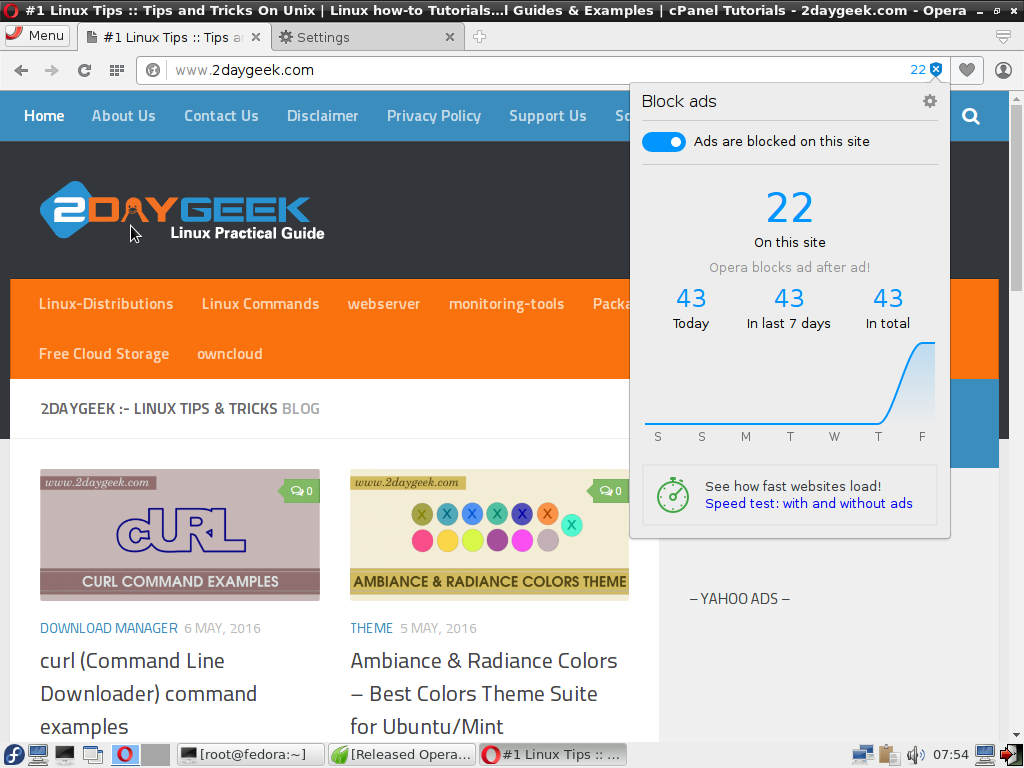Viewport: 1024px width, 768px height.
Task: Open the user profile icon
Action: click(1003, 70)
